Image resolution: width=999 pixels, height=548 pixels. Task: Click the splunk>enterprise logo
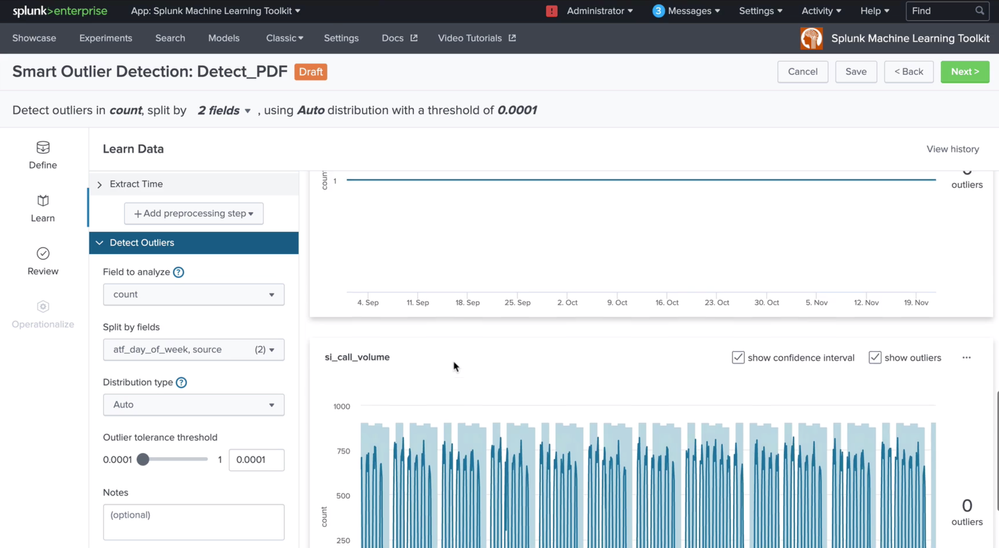60,11
